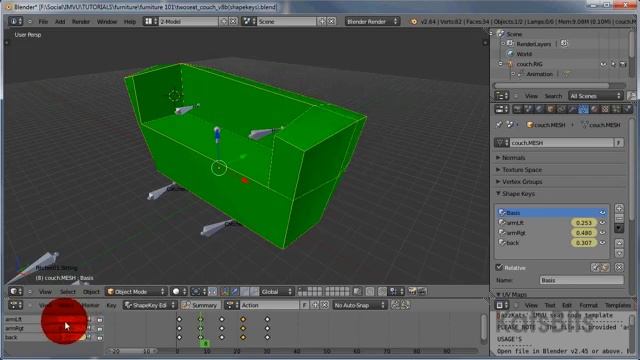Remove shape key with minus button
Viewport: 640px width, 360px height.
619,218
